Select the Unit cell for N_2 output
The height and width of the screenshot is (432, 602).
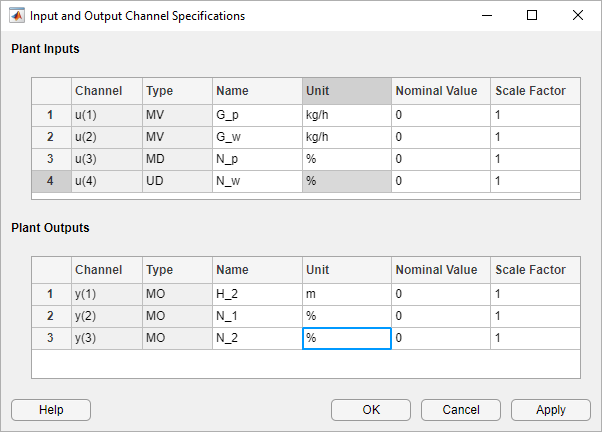(346, 338)
